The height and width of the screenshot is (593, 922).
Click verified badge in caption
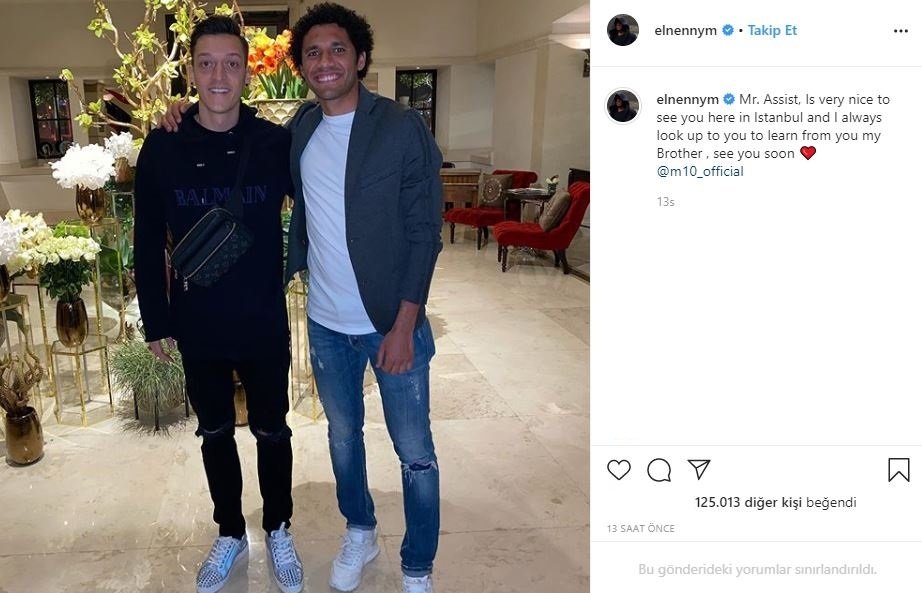coord(729,99)
